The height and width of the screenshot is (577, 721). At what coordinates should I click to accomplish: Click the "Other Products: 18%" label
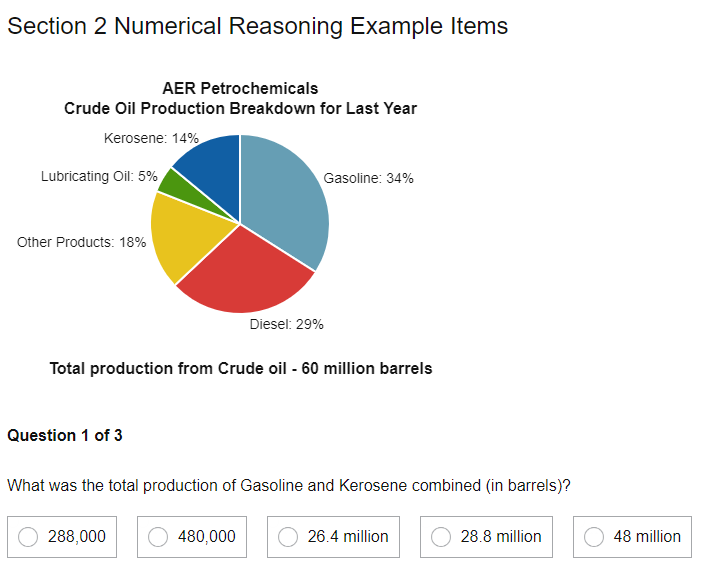tap(82, 242)
